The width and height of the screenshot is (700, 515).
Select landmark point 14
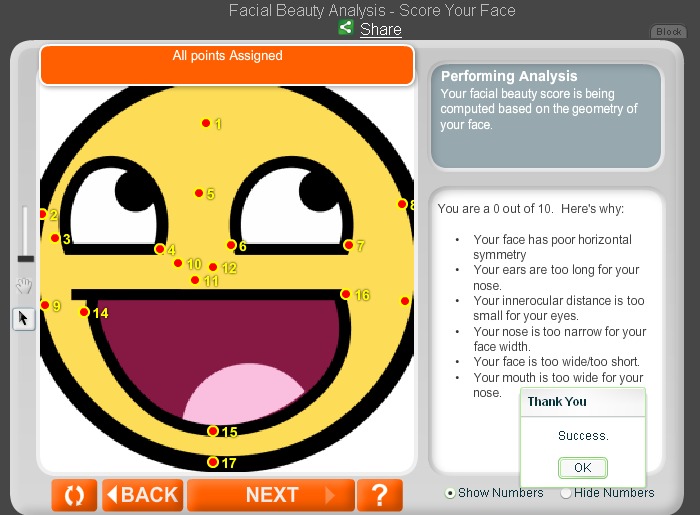click(84, 312)
